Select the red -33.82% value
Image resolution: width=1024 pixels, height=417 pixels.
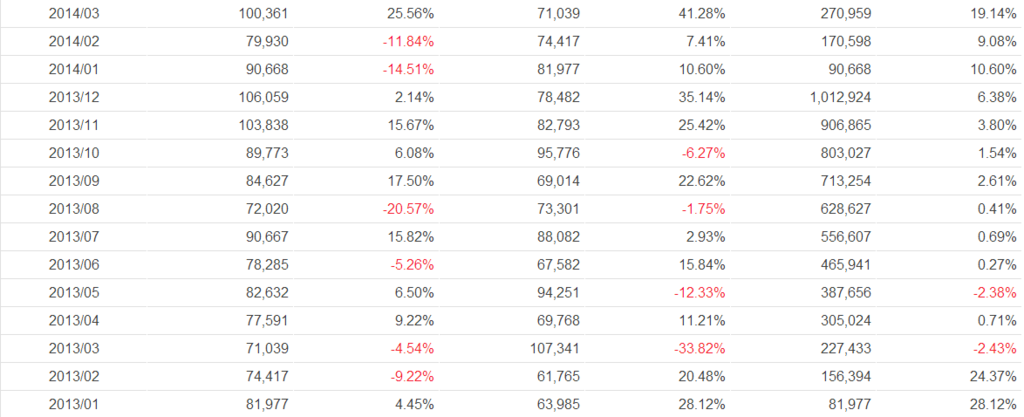[696, 349]
